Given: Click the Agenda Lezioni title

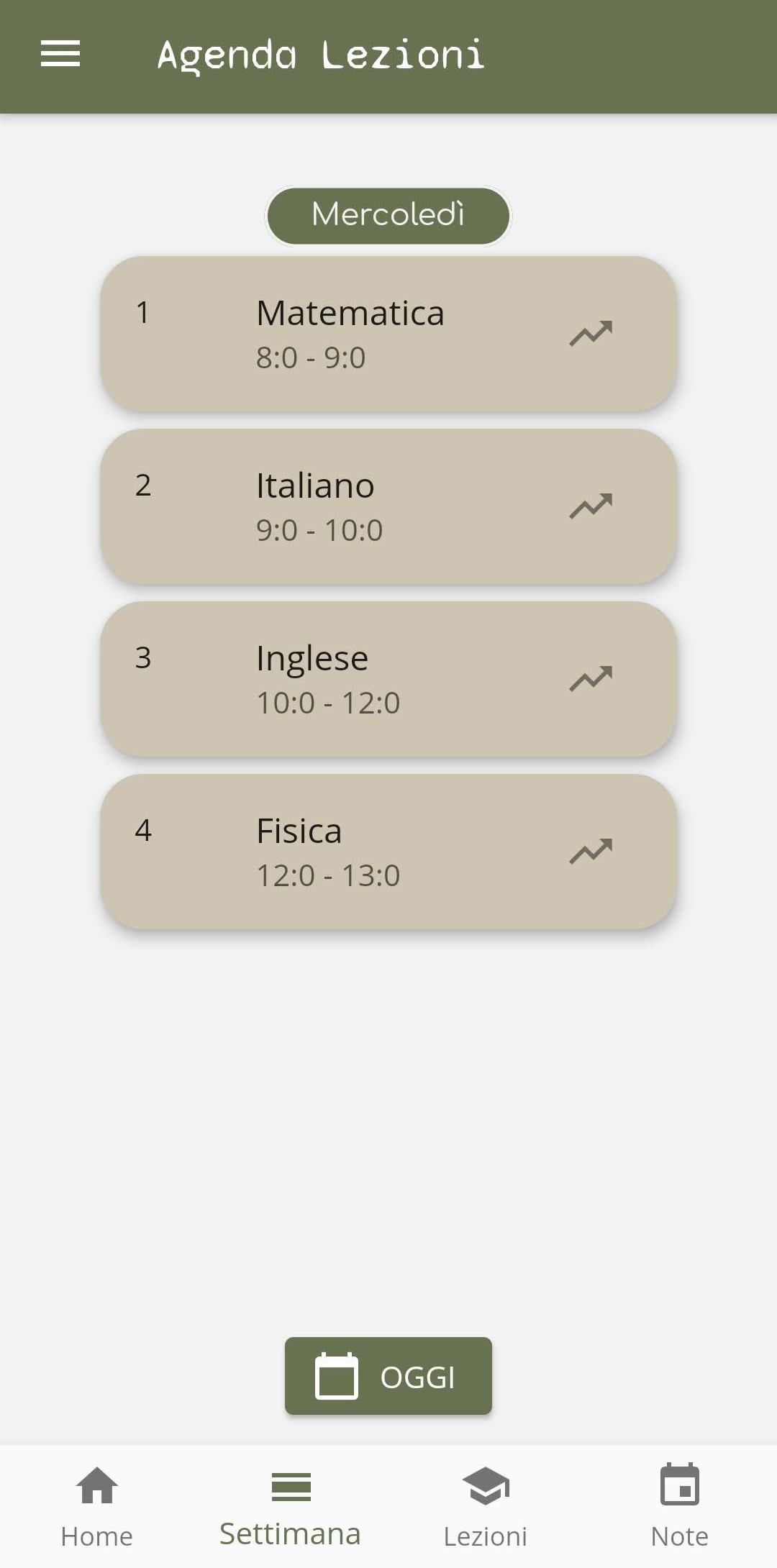Looking at the screenshot, I should [x=320, y=55].
